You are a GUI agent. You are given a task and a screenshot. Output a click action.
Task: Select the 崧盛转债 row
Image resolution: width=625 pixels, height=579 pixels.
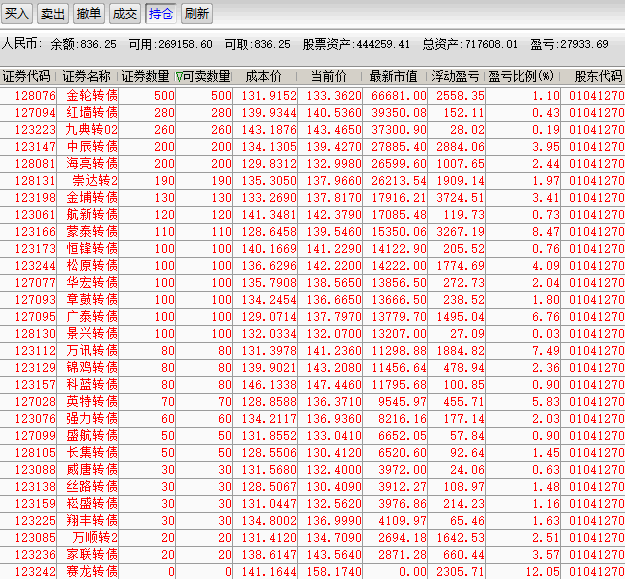click(312, 504)
